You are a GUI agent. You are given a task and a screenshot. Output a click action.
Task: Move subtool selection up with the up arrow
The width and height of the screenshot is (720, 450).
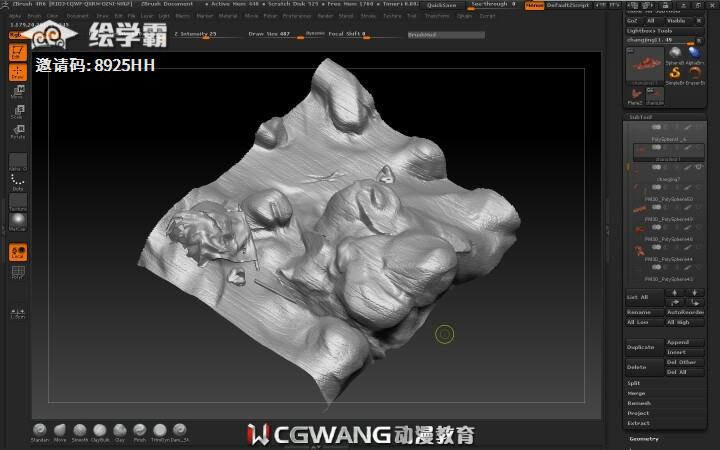675,292
